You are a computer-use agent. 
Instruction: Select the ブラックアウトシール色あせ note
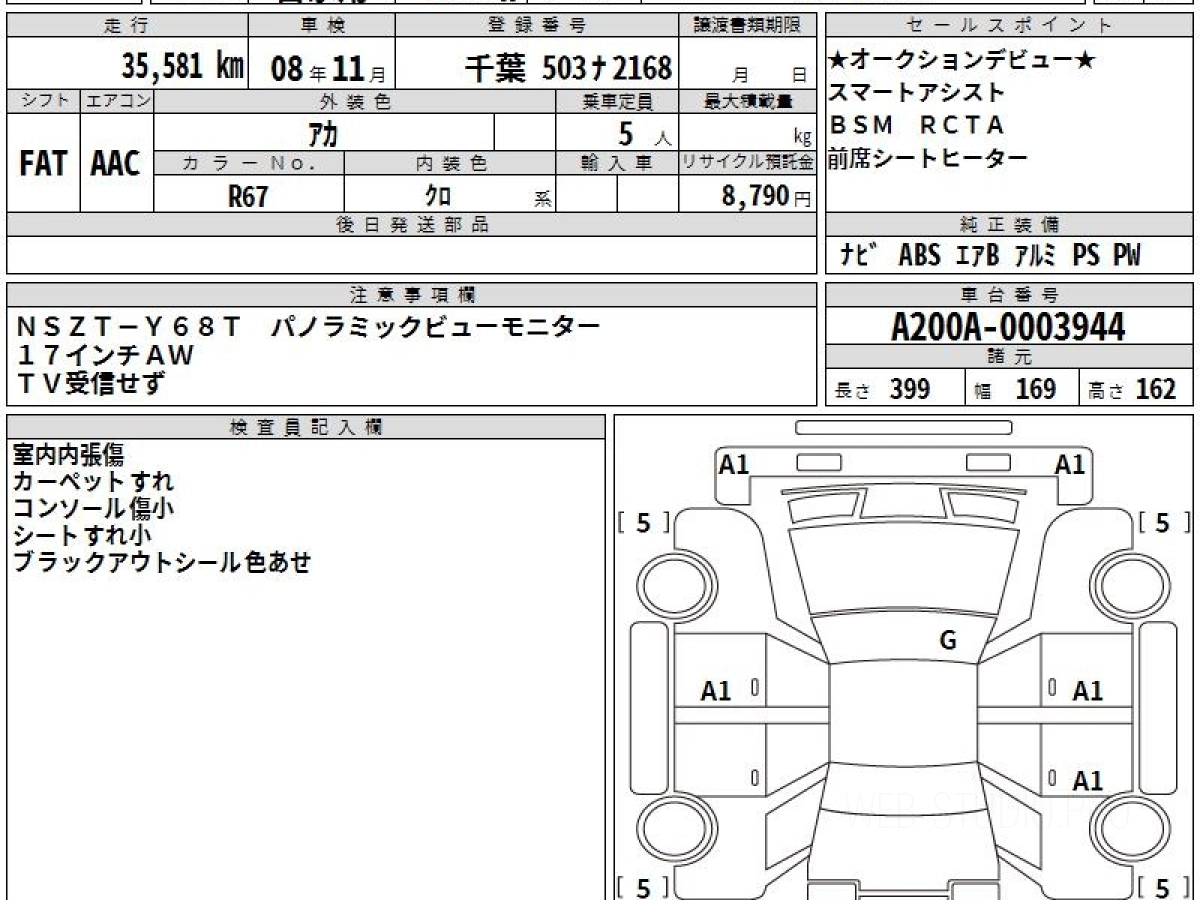pos(161,563)
